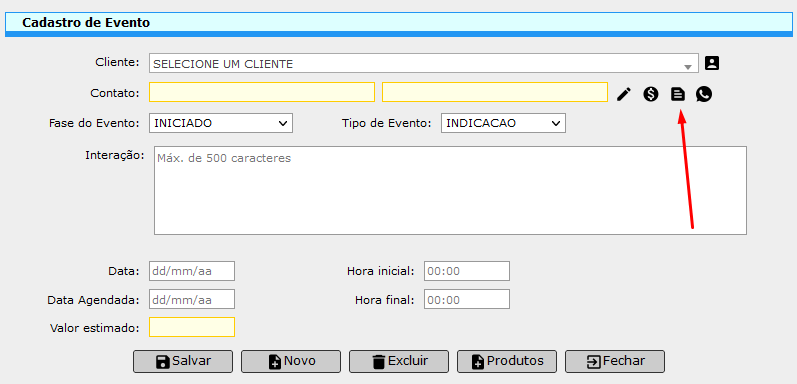Expand Tipo de Evento dropdown

point(503,123)
